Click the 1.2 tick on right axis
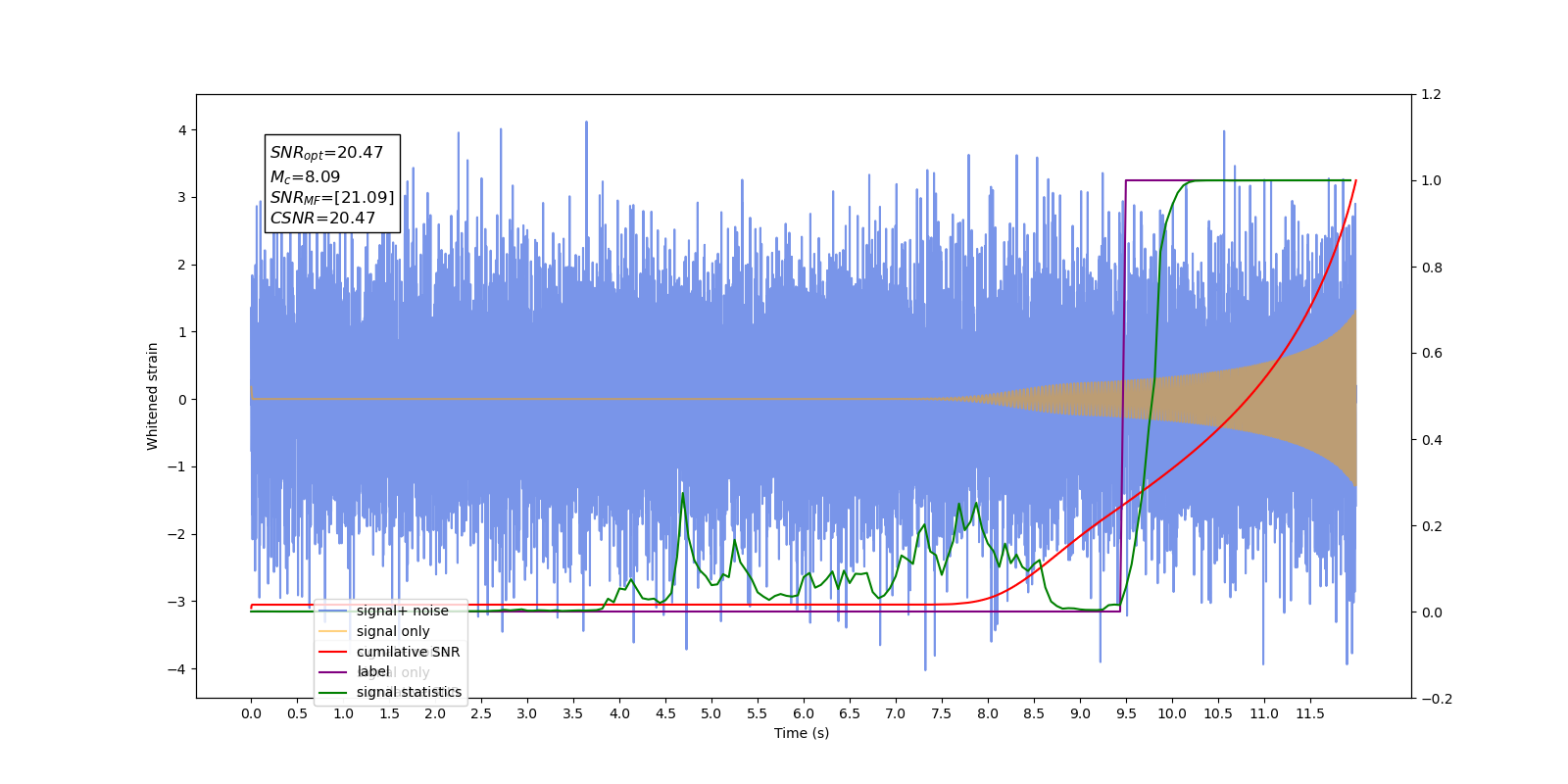1568x784 pixels. pos(1431,95)
